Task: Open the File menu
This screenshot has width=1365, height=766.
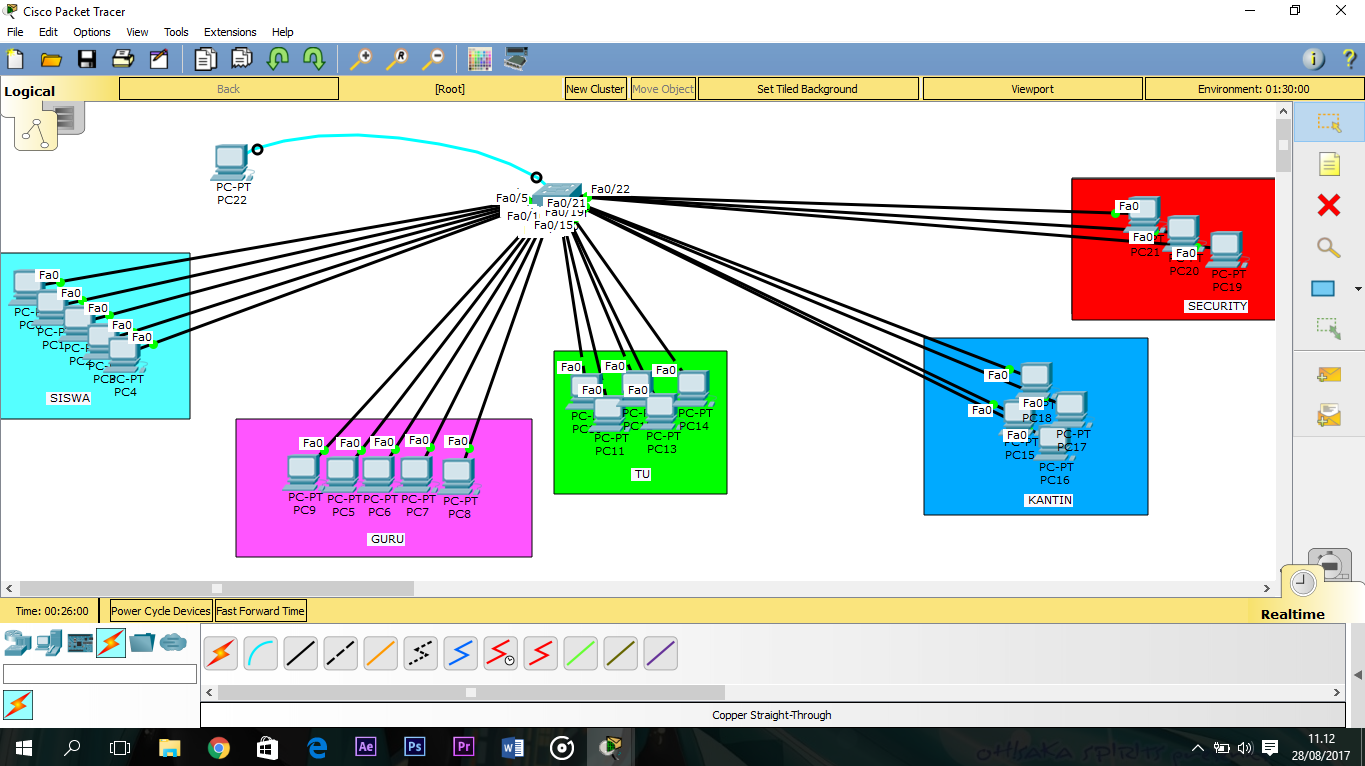Action: pyautogui.click(x=15, y=32)
